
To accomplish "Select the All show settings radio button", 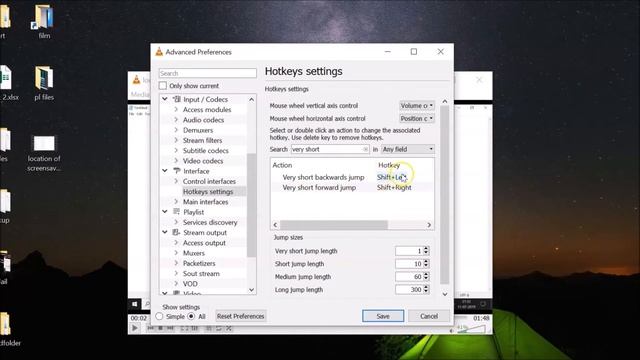I will tap(191, 316).
